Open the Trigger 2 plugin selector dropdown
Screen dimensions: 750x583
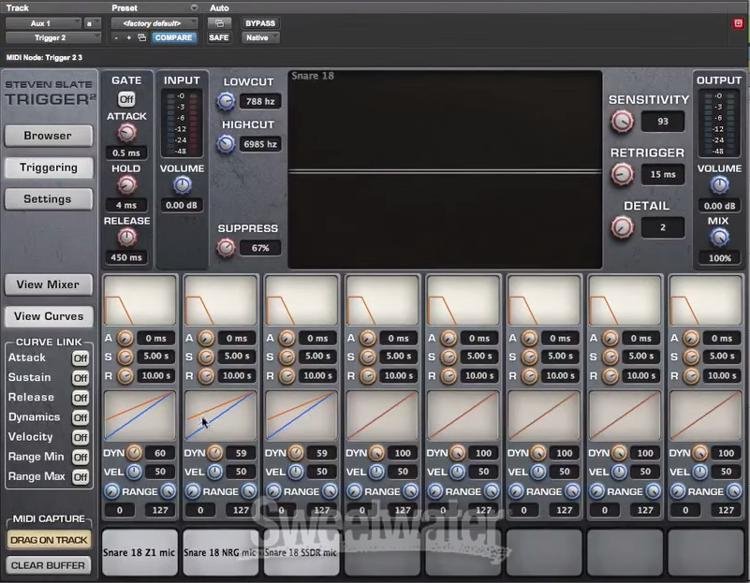click(53, 37)
